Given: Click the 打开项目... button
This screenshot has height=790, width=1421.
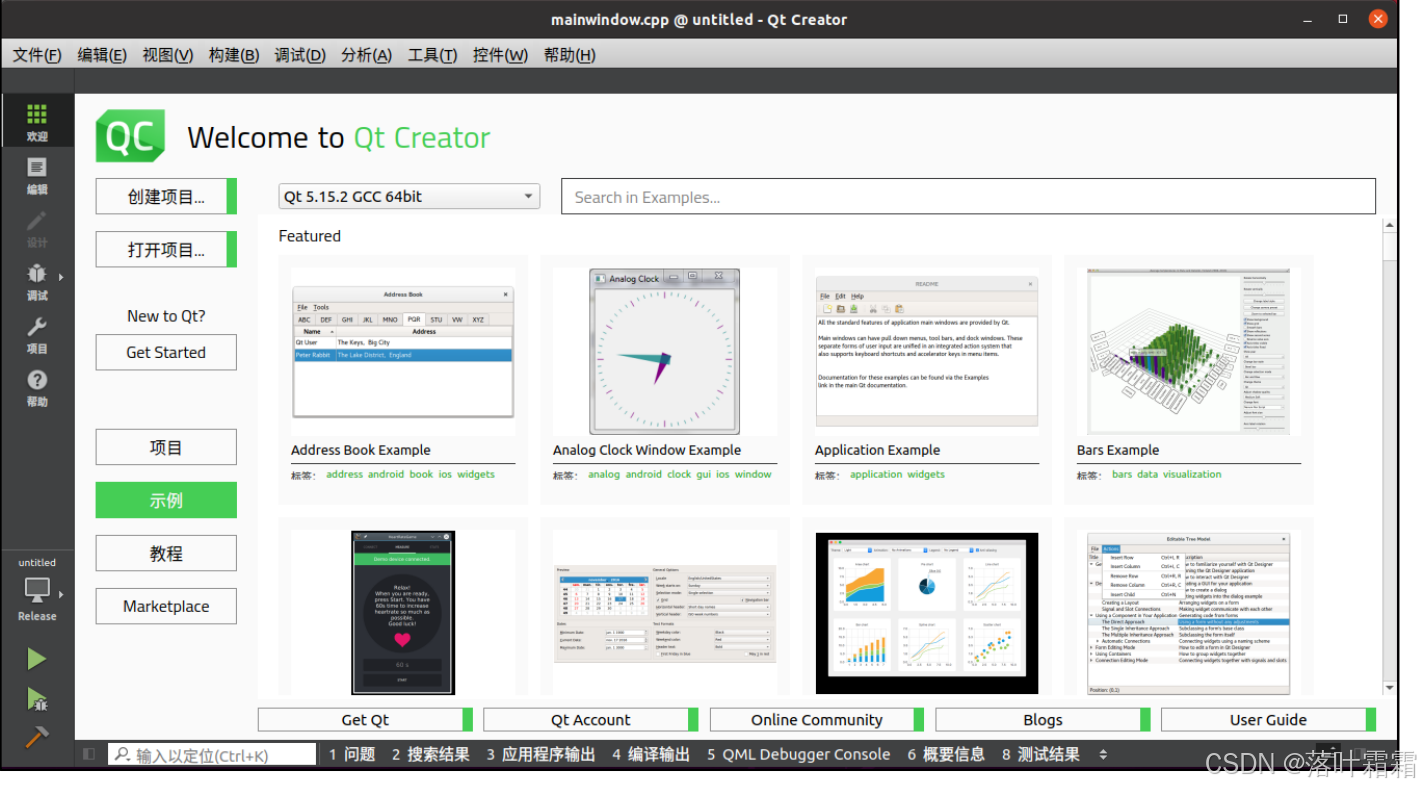Looking at the screenshot, I should (x=166, y=249).
